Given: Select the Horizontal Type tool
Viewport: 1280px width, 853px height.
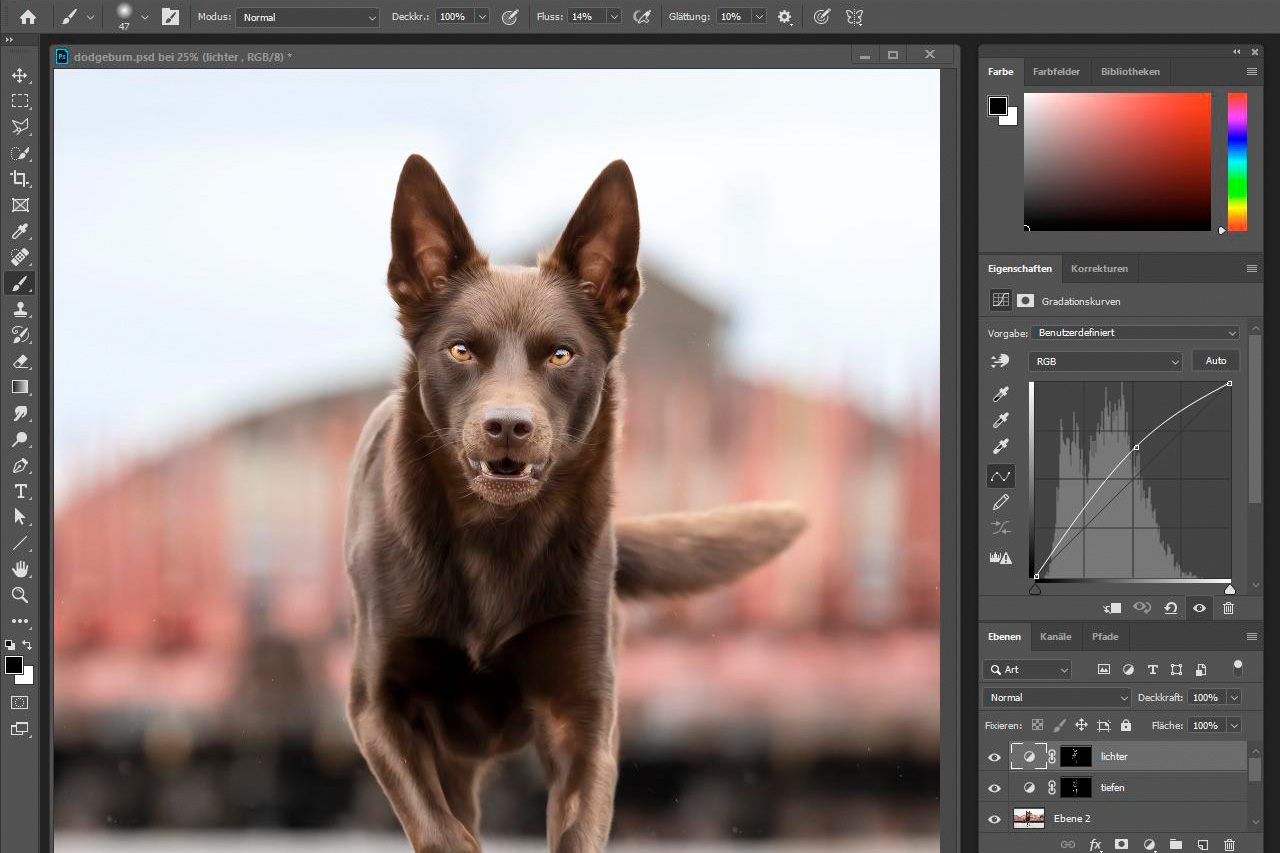Looking at the screenshot, I should [x=20, y=491].
